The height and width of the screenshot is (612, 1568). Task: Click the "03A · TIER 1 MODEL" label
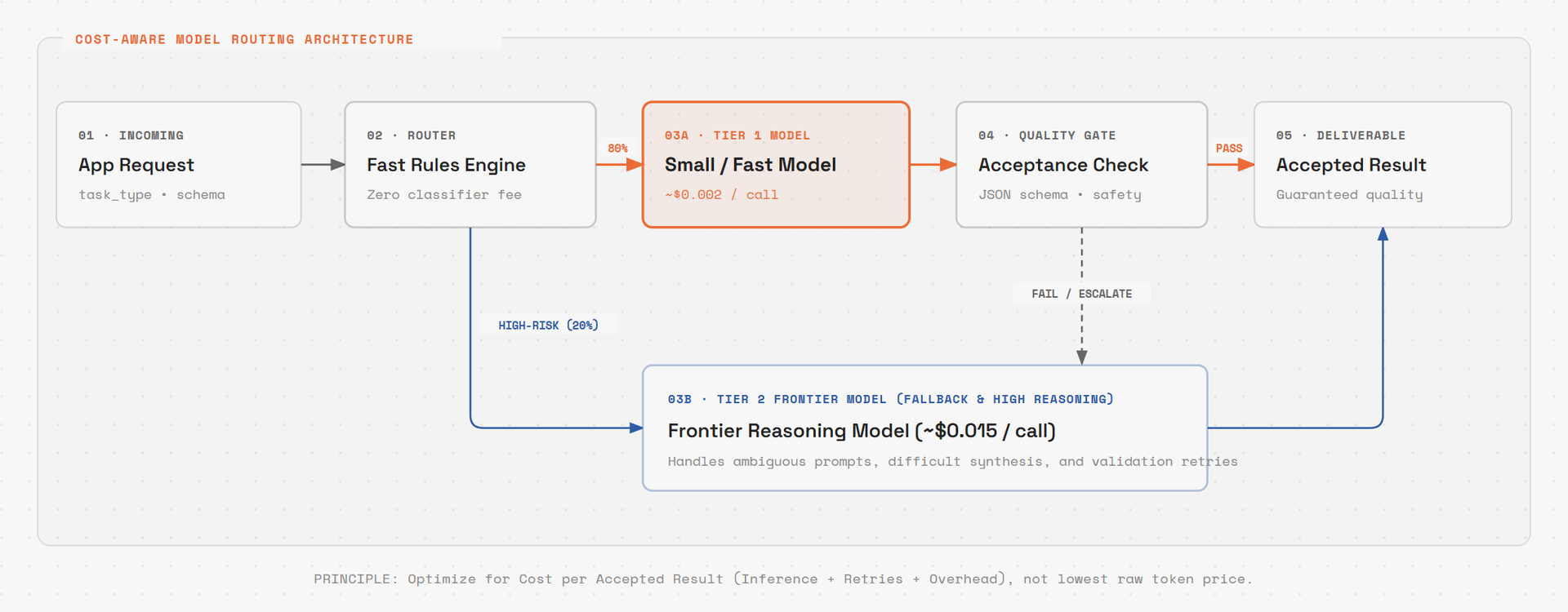pos(737,135)
